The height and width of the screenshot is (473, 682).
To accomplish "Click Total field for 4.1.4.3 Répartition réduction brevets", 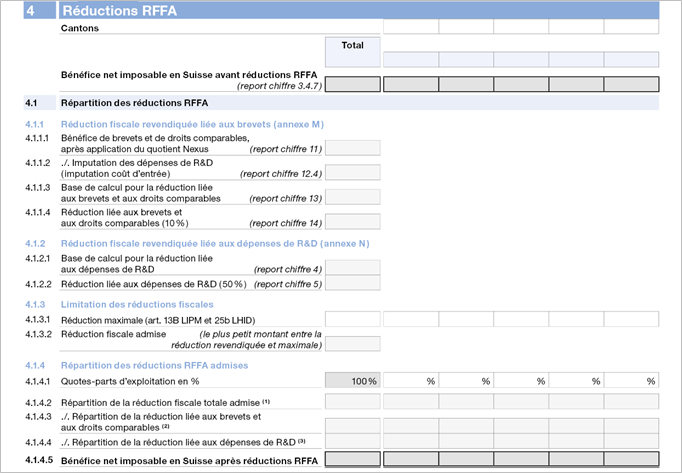I will click(x=353, y=426).
